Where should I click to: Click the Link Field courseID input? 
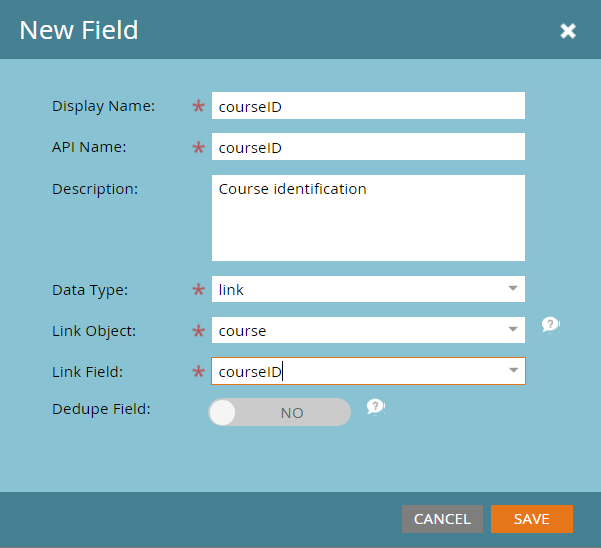(368, 371)
